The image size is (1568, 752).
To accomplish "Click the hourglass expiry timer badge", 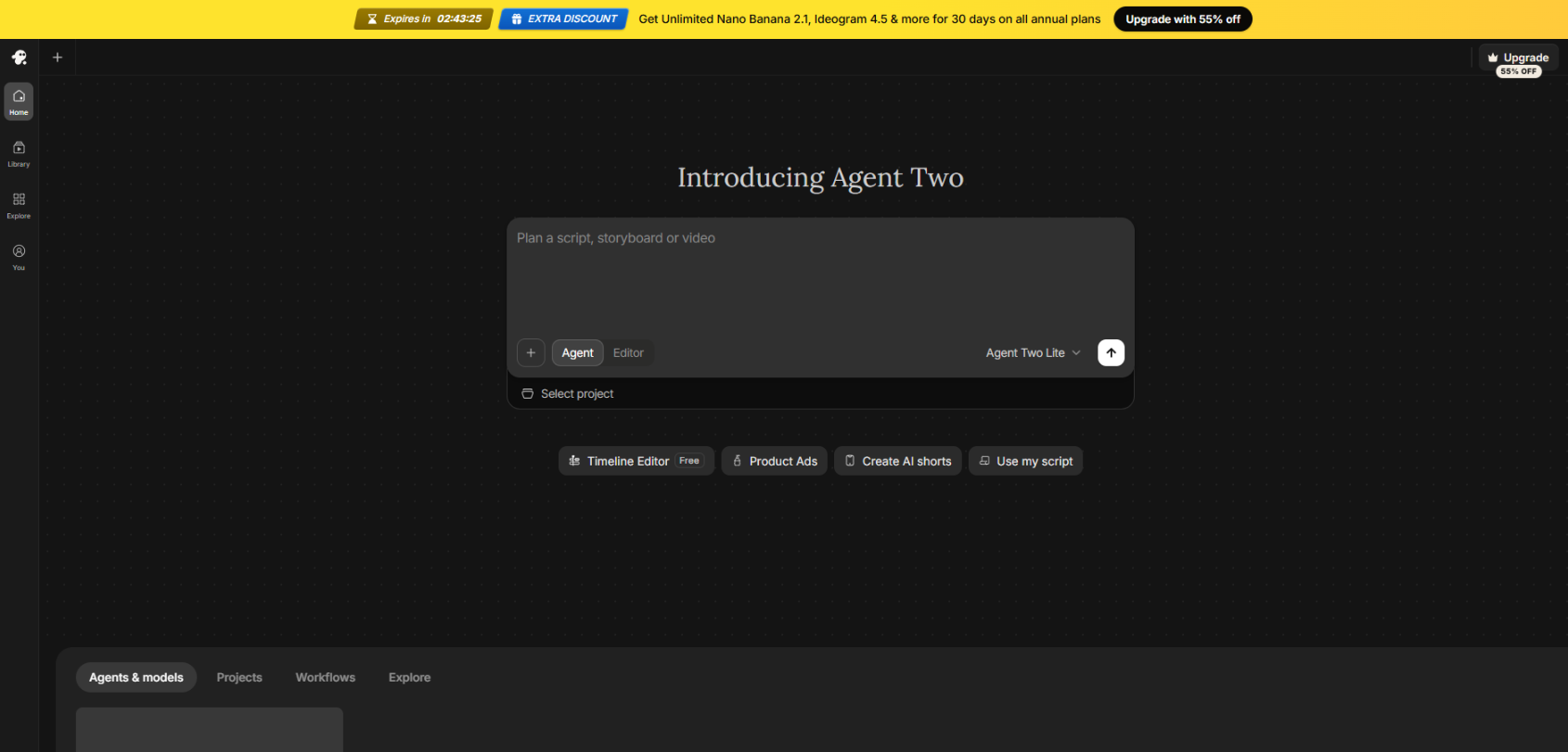I will (424, 19).
